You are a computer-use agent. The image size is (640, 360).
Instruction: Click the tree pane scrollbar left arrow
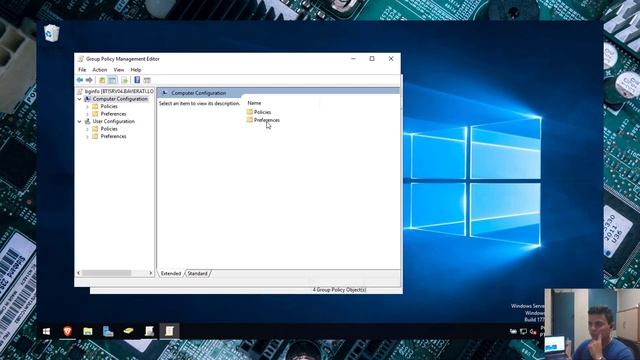coord(78,273)
